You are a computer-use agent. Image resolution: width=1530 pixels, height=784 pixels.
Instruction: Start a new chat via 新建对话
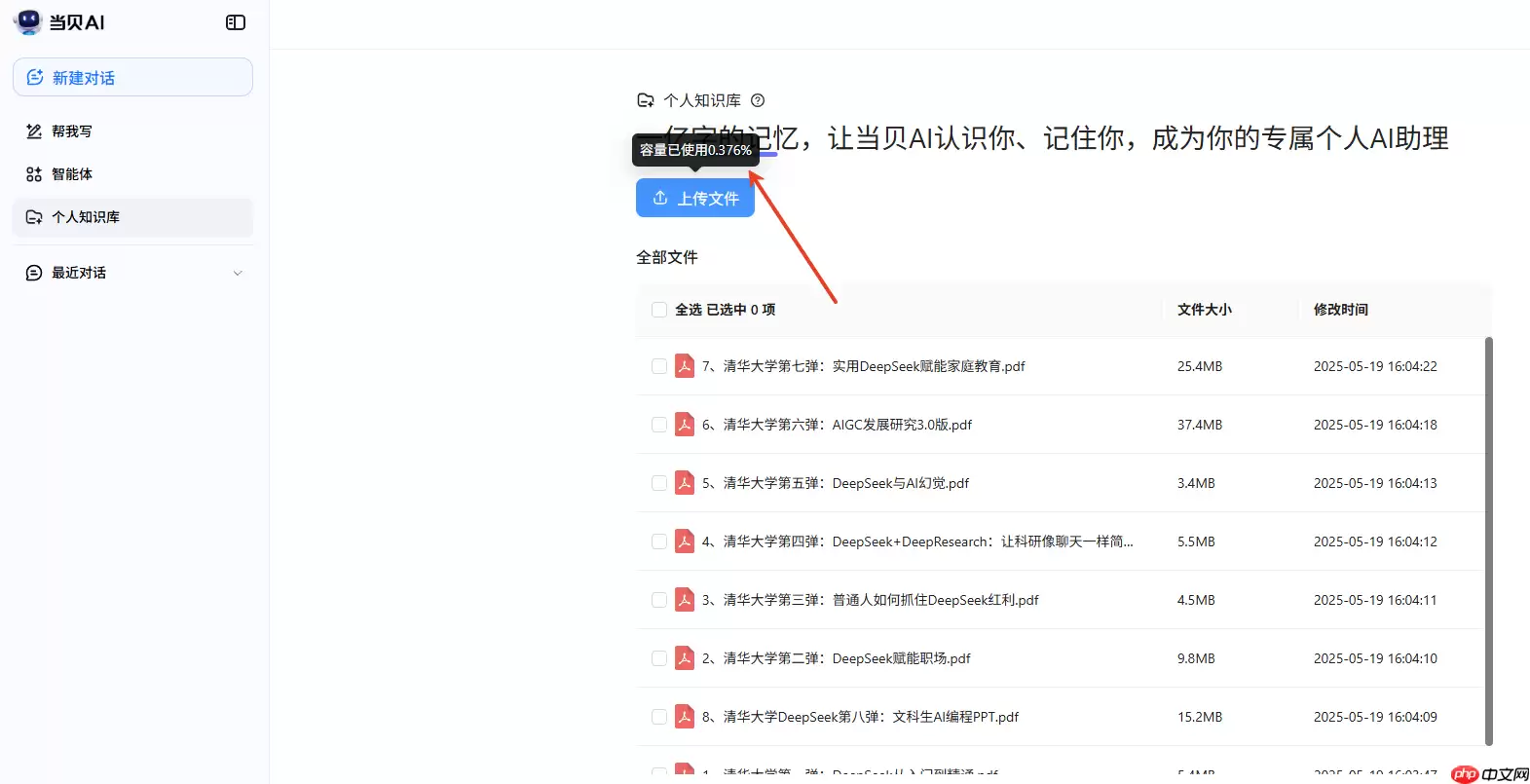point(132,77)
